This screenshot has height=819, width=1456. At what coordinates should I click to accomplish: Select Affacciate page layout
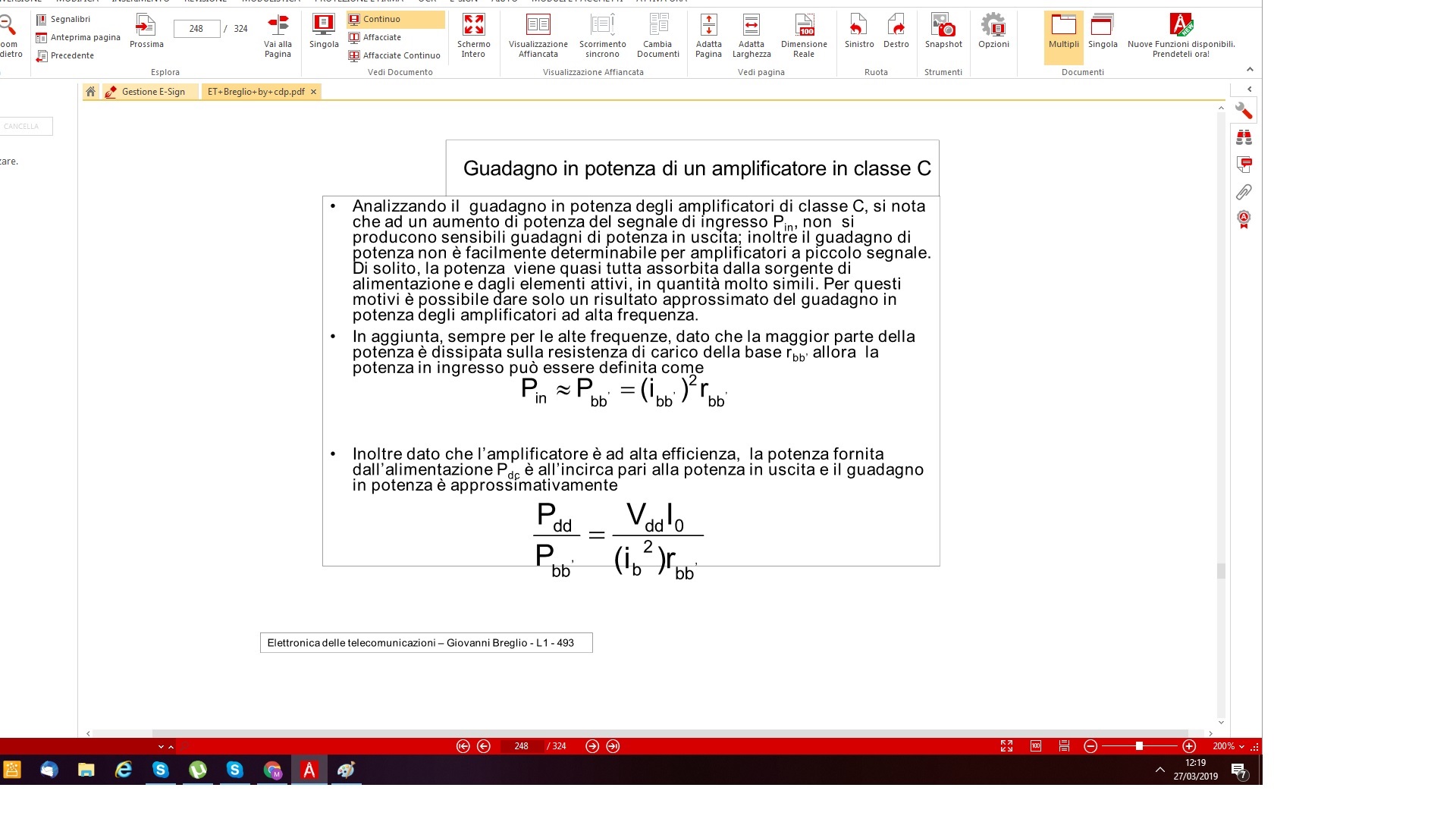point(381,37)
